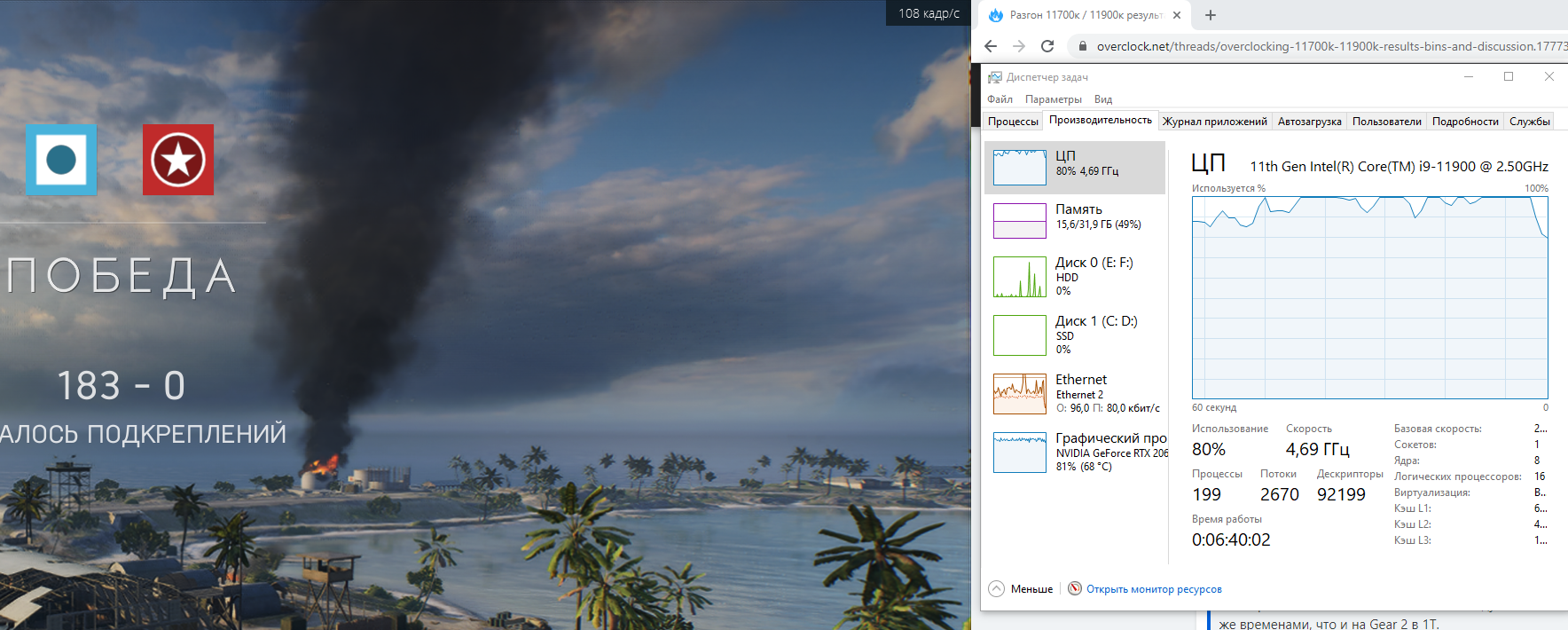Viewport: 1568px width, 630px height.
Task: Click the Task Manager title bar icon
Action: point(995,77)
